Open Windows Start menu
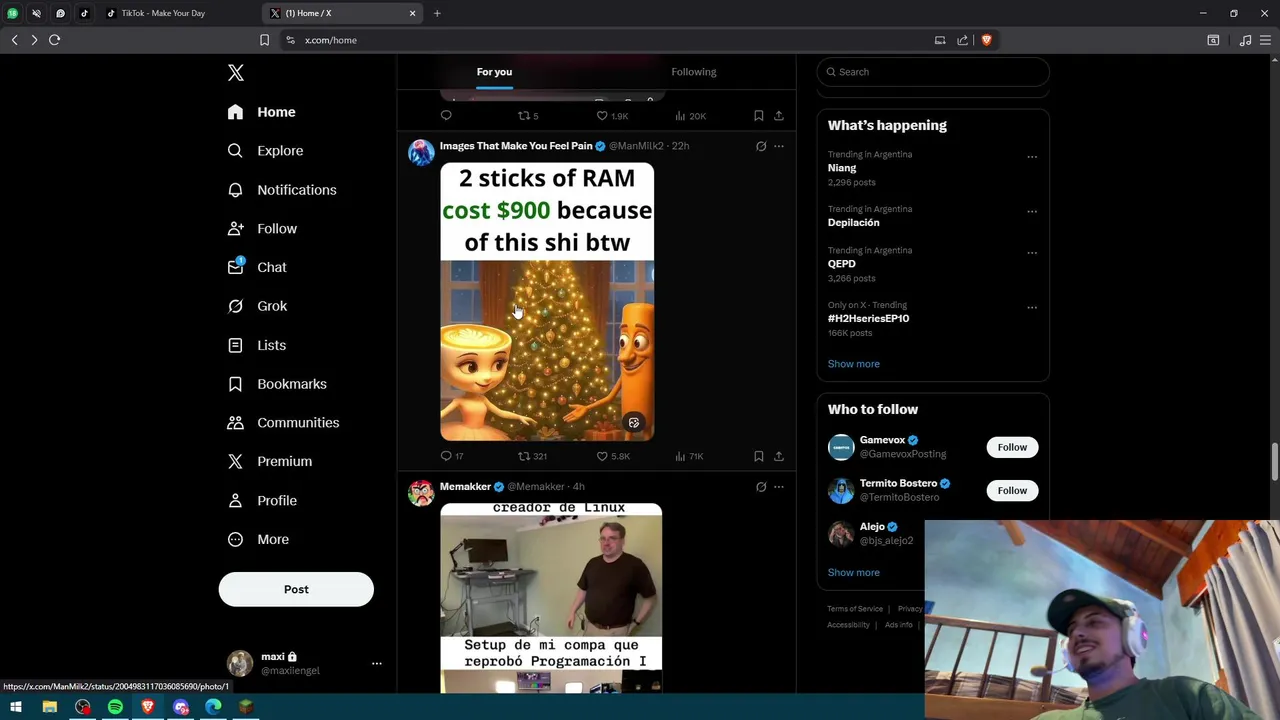The image size is (1280, 720). 16,707
